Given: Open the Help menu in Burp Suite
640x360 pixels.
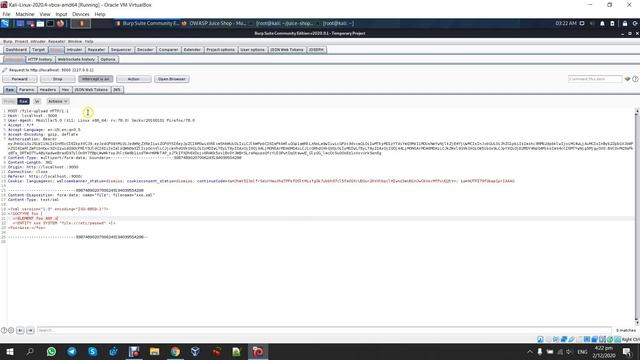Looking at the screenshot, I should (89, 41).
